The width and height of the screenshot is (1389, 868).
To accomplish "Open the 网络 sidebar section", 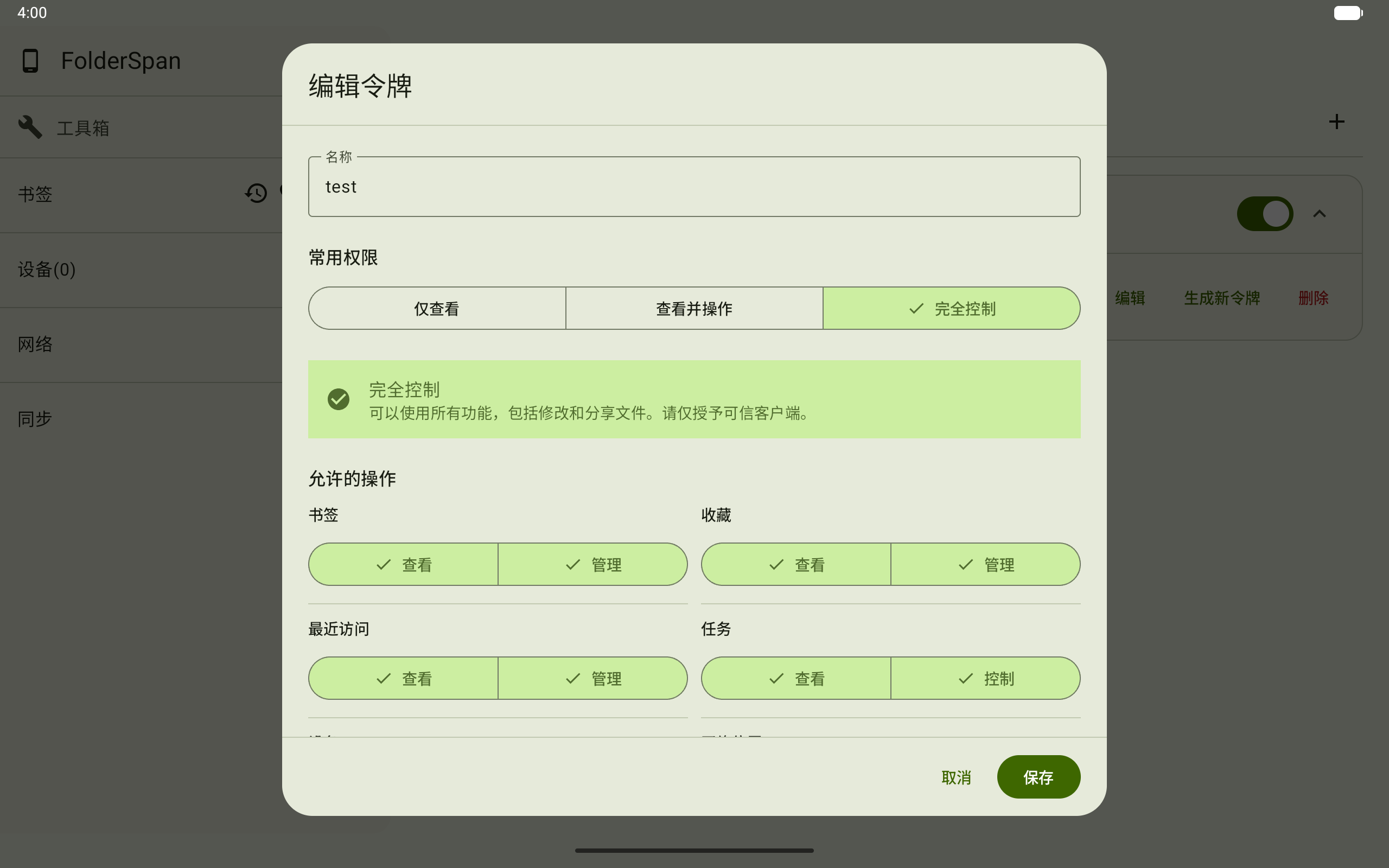I will click(x=141, y=344).
